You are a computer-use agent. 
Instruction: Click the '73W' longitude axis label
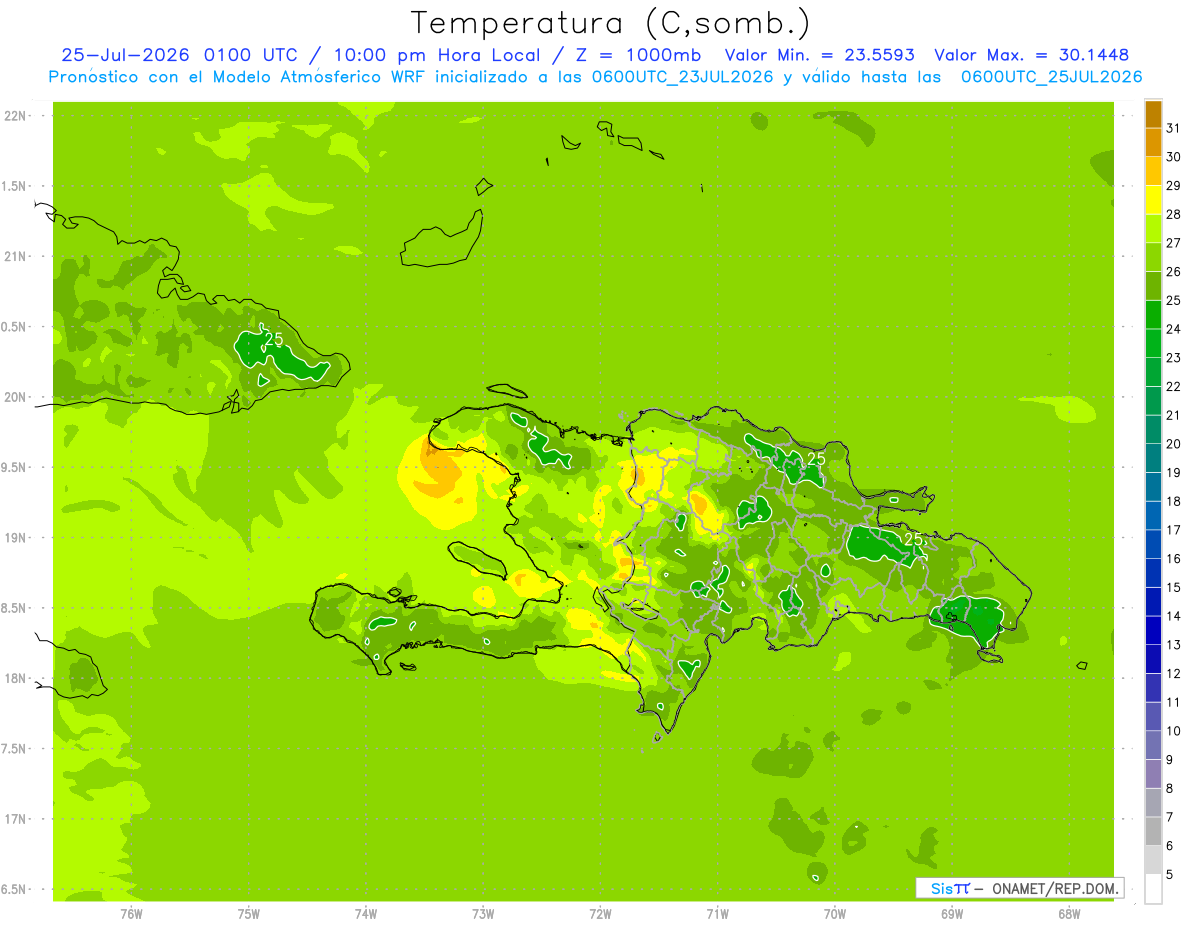click(483, 914)
